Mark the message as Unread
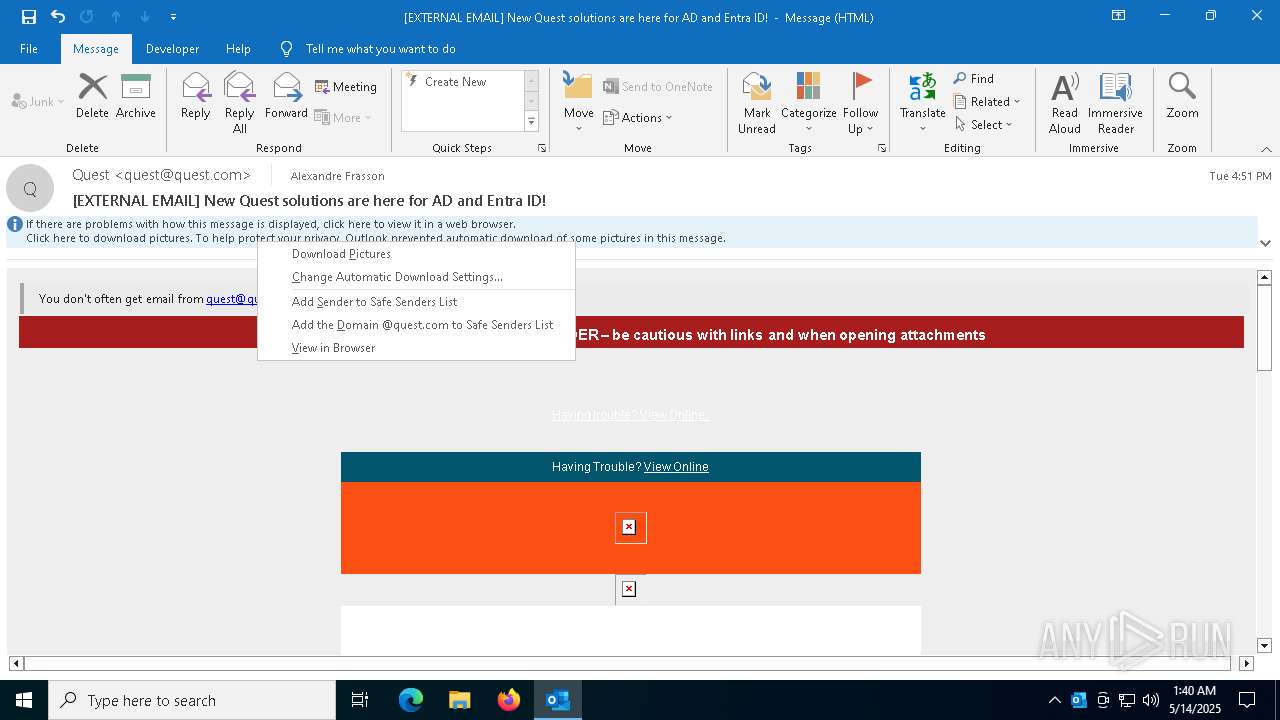 pyautogui.click(x=757, y=102)
